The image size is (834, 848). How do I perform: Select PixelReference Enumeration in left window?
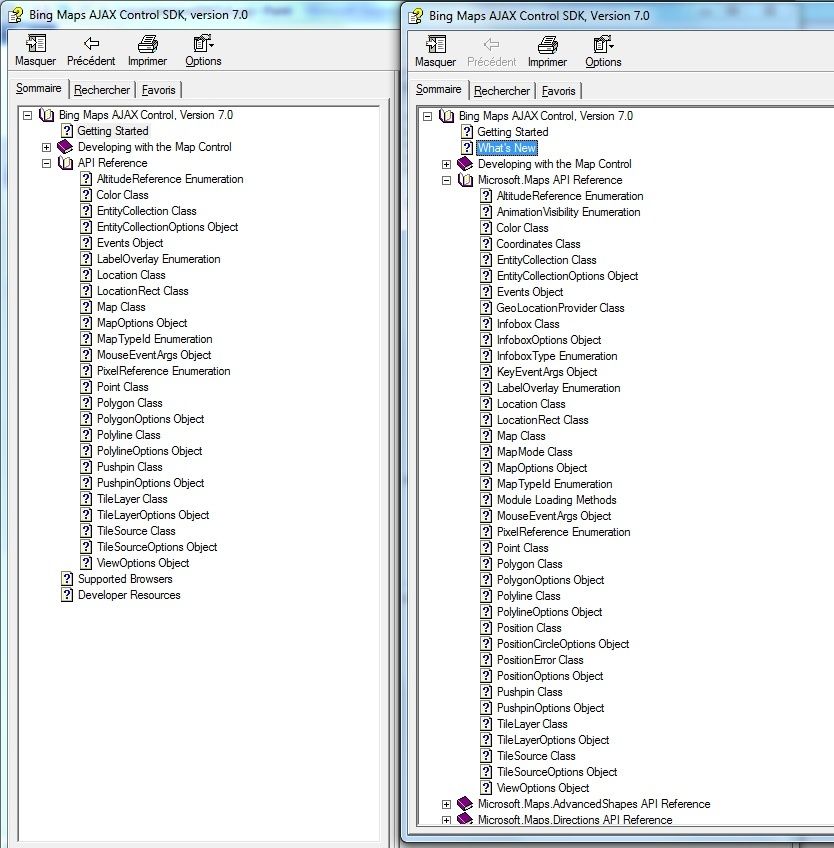click(163, 371)
